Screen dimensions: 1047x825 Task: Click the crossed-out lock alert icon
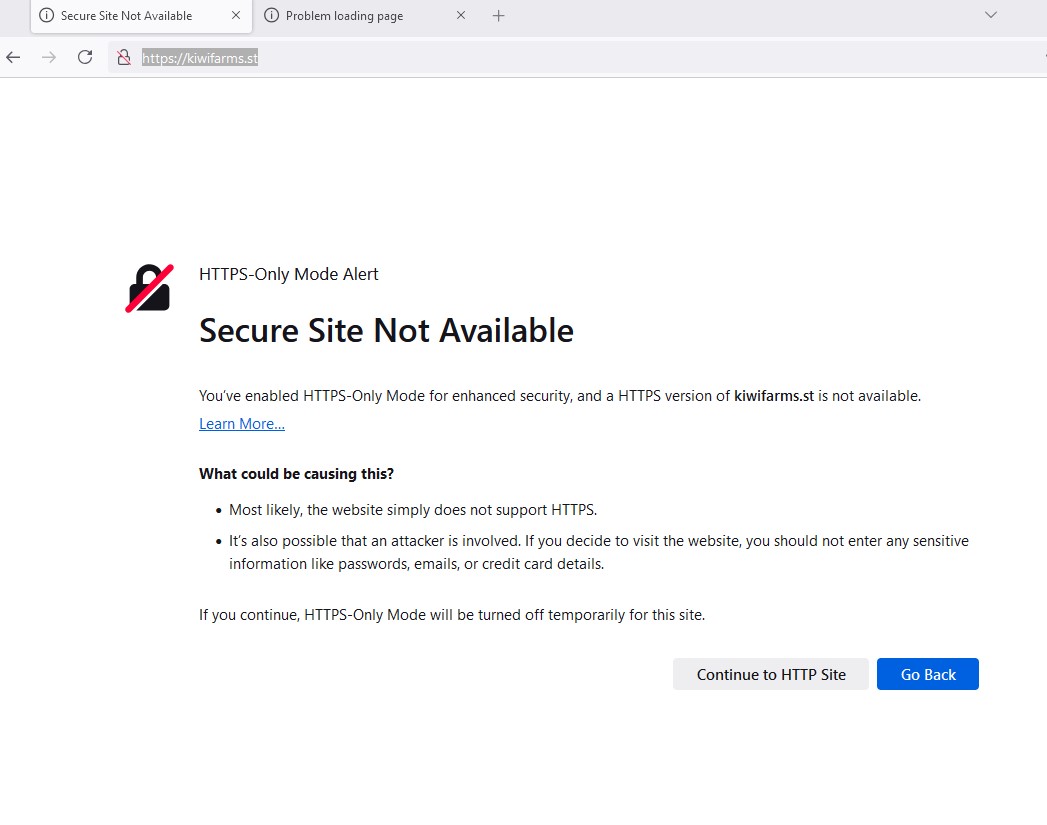[x=150, y=288]
